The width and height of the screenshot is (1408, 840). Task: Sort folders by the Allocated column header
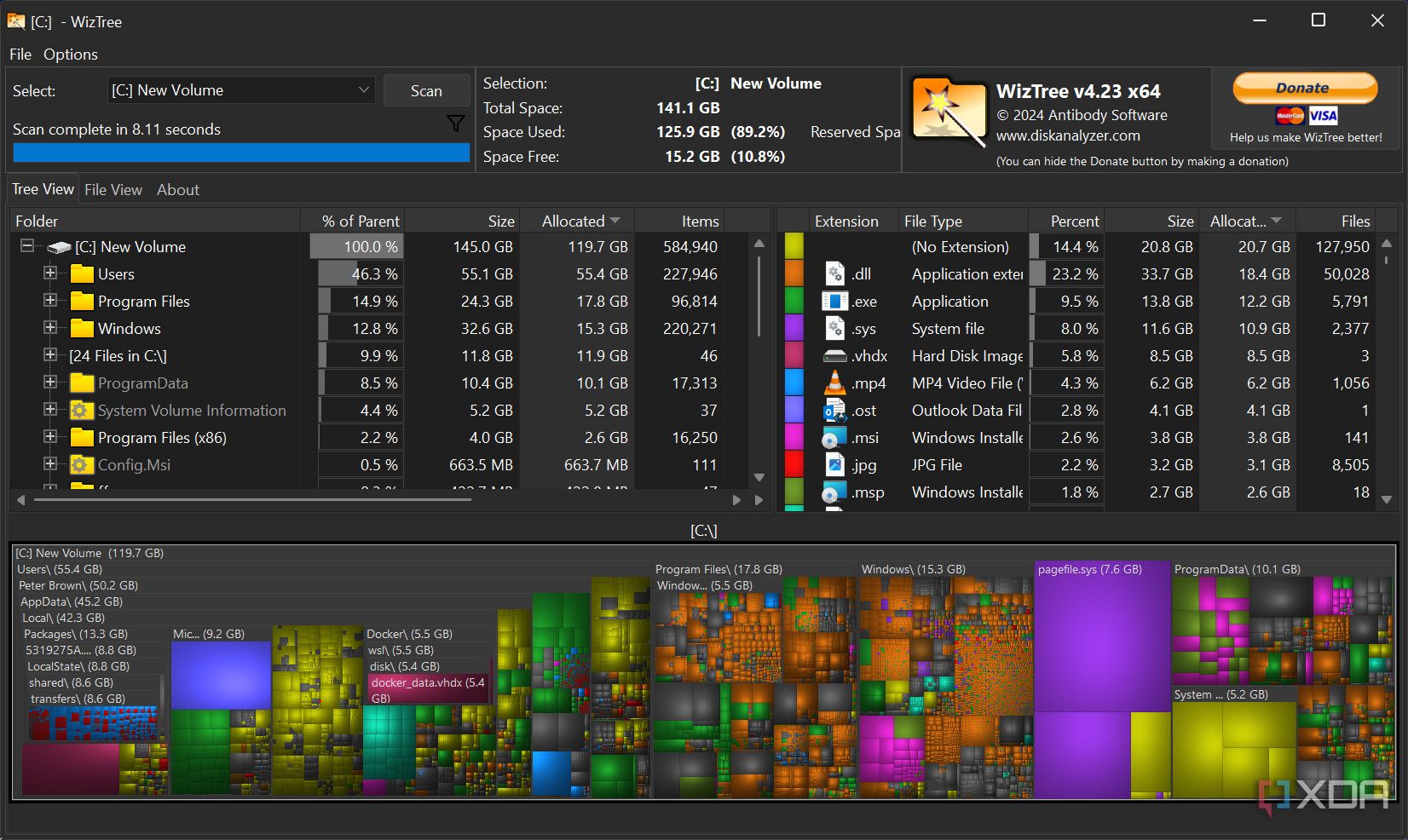pyautogui.click(x=578, y=221)
